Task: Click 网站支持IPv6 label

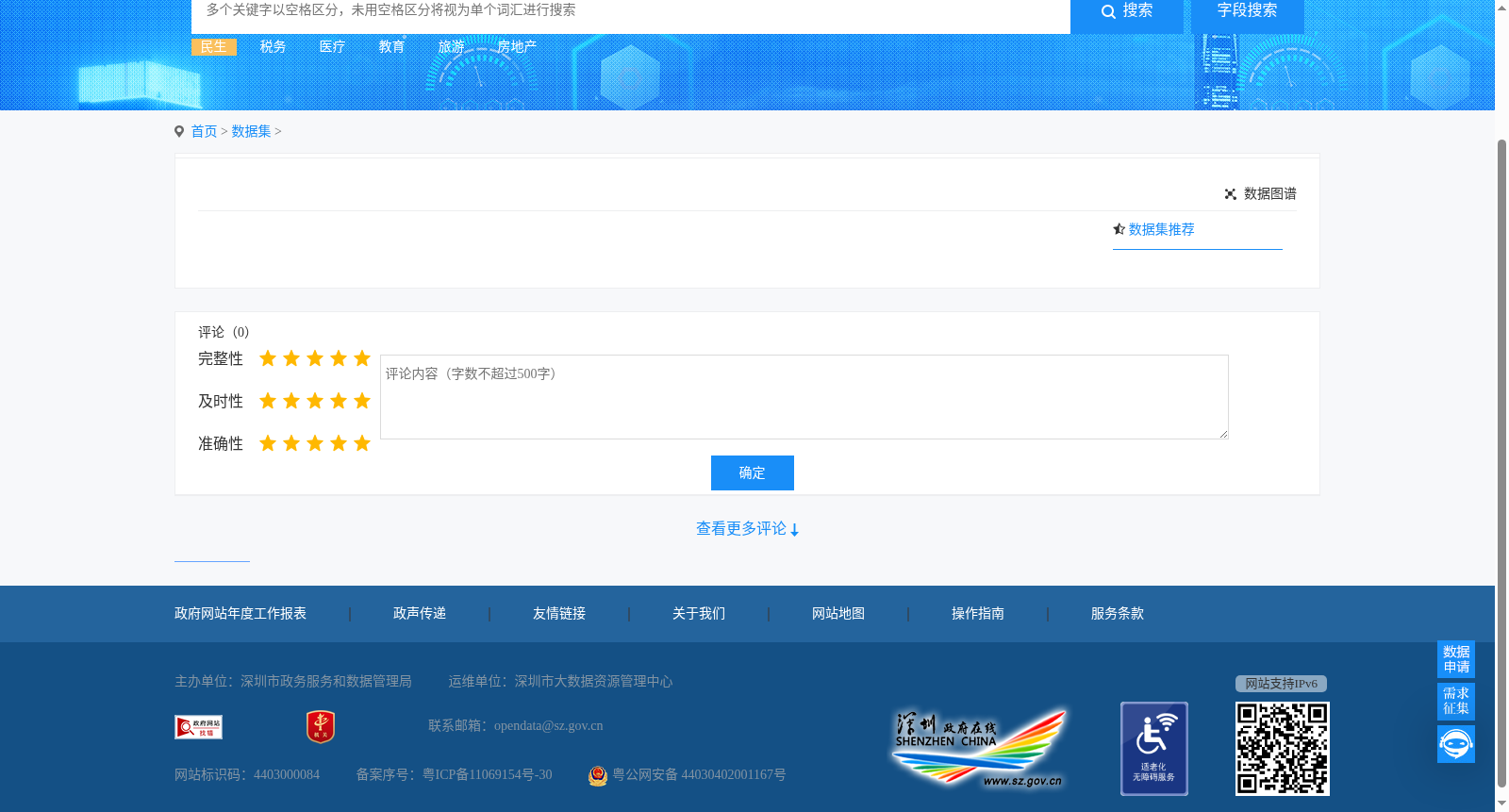Action: (1281, 684)
